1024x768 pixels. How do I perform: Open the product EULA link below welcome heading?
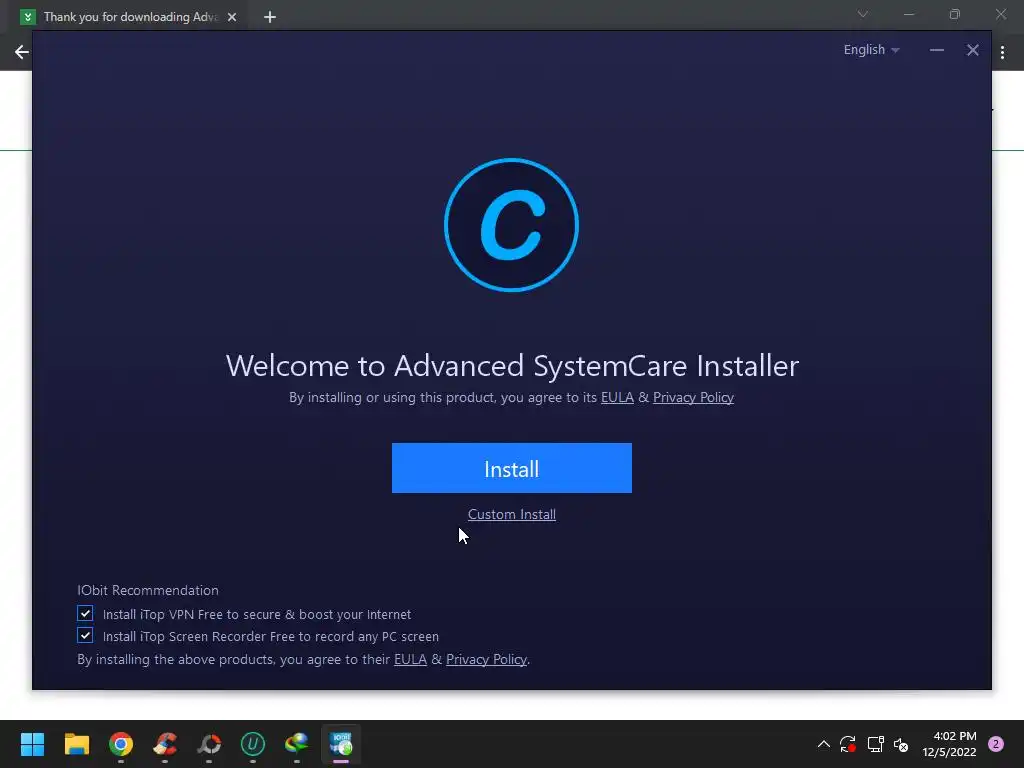617,397
